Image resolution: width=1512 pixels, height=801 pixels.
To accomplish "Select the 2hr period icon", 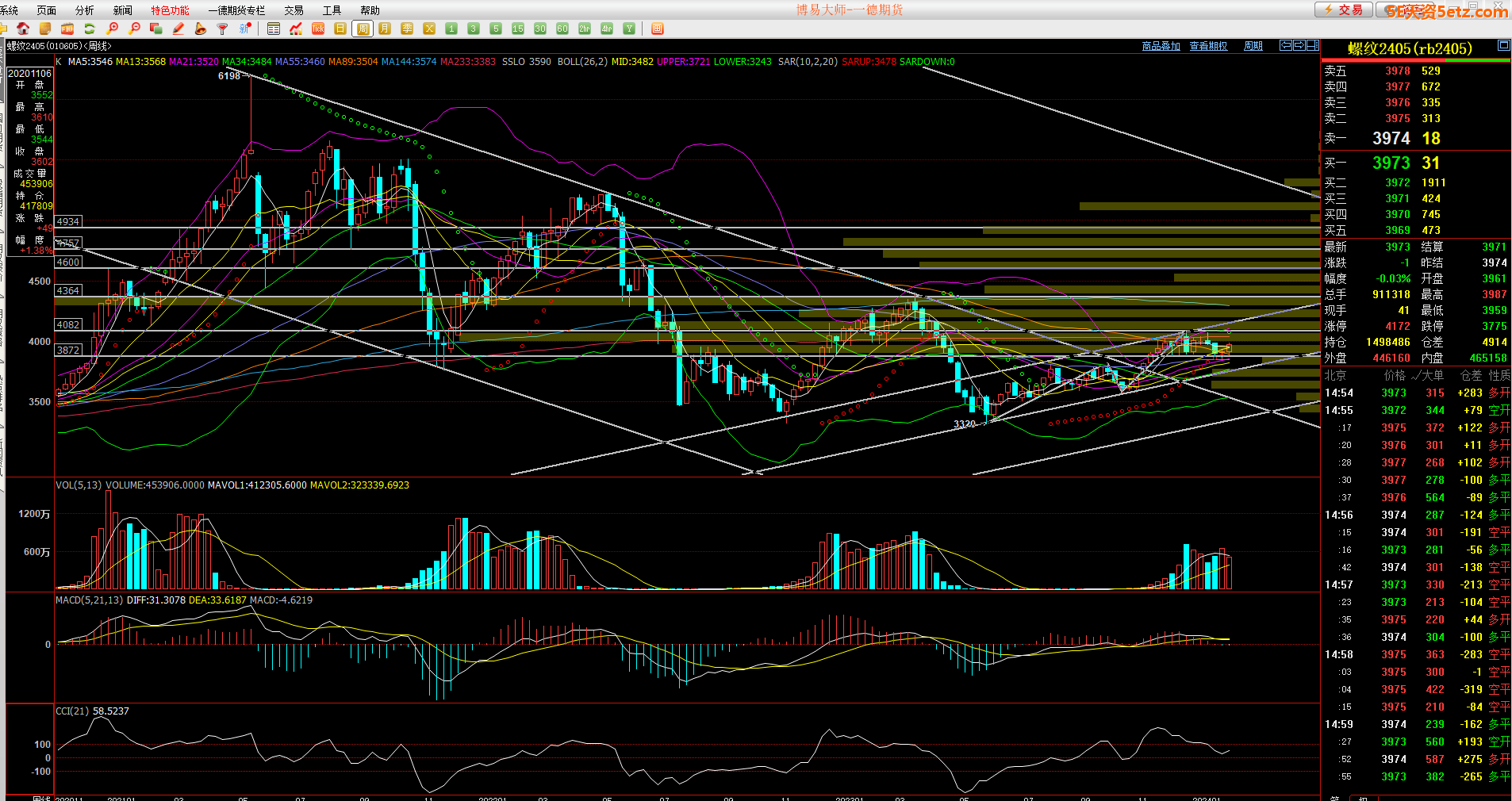I will coord(585,29).
